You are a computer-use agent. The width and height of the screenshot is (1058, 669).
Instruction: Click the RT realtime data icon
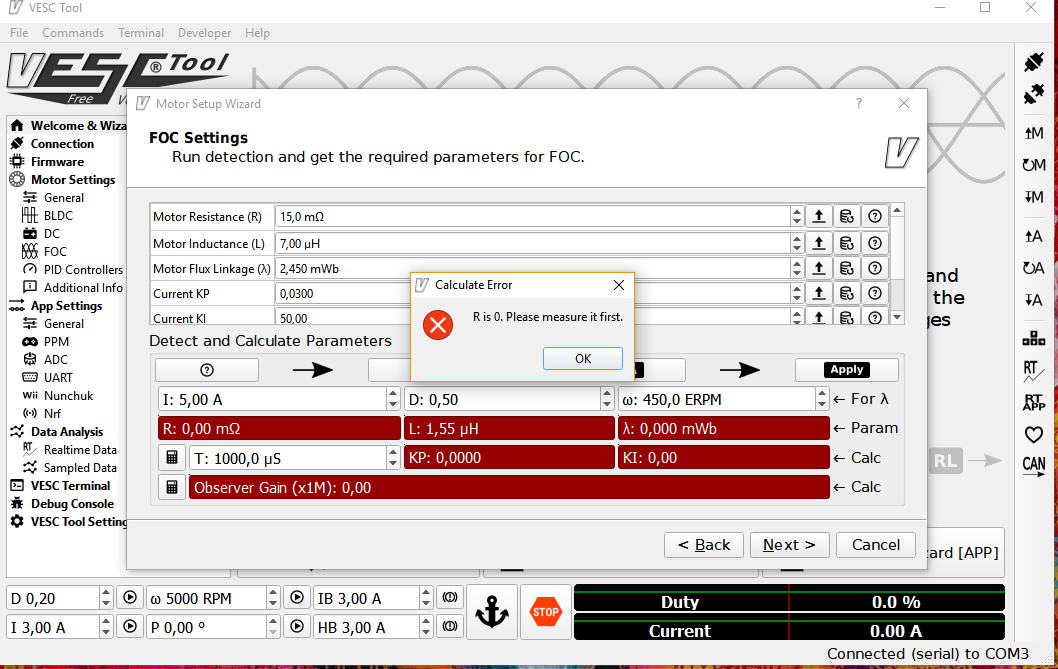(1034, 371)
